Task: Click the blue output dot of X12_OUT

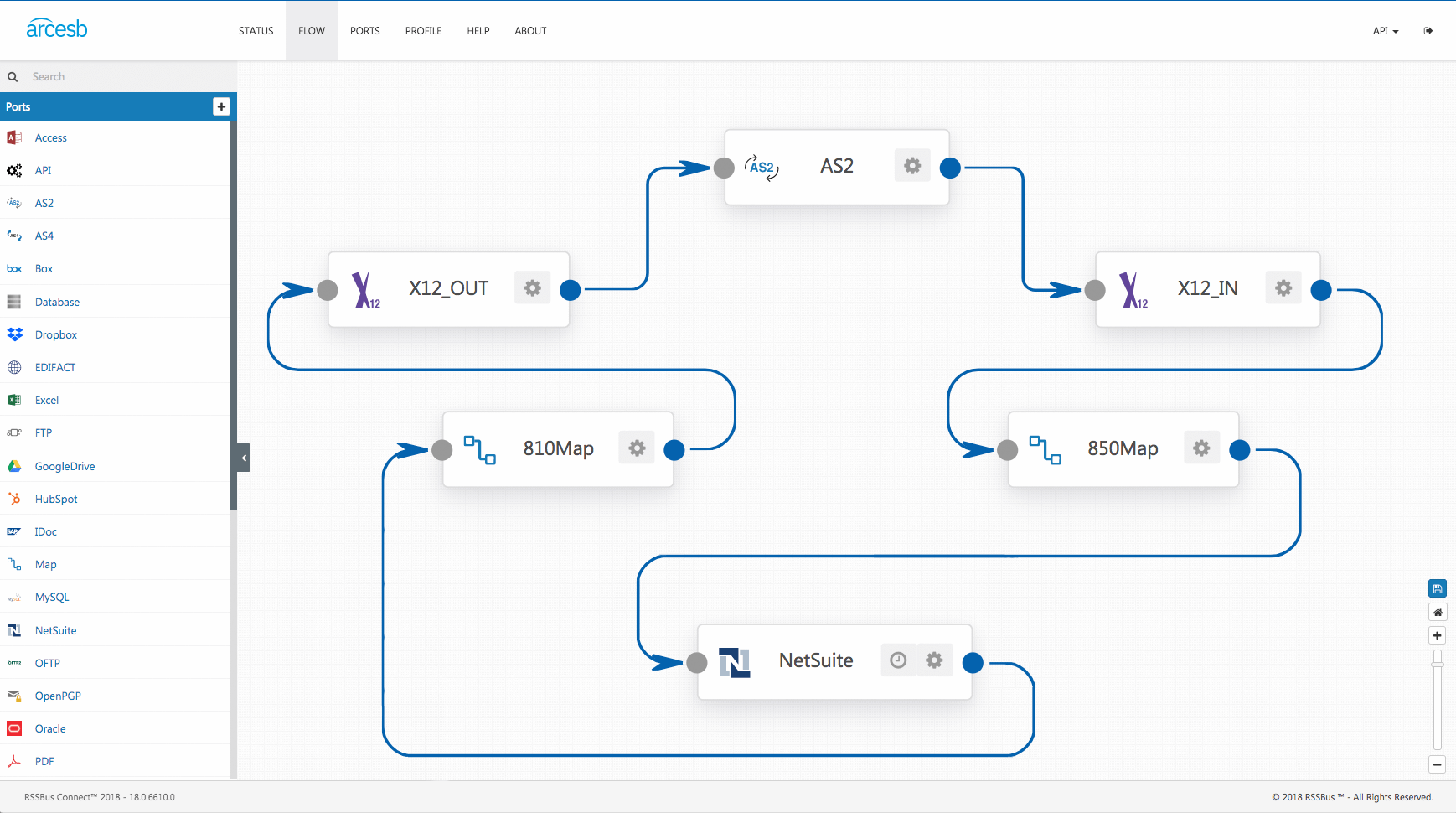Action: 570,290
